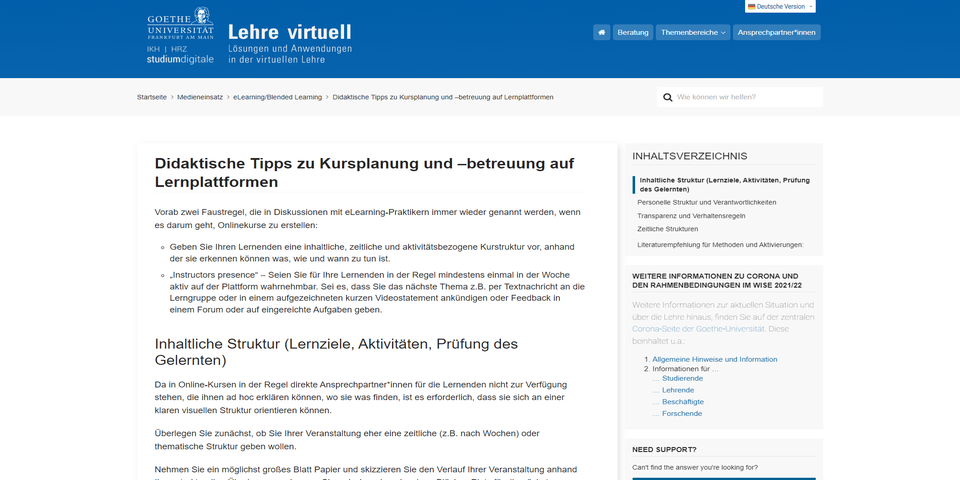Jump to the Zeitliche Strukturen section
The height and width of the screenshot is (480, 960).
tap(667, 229)
